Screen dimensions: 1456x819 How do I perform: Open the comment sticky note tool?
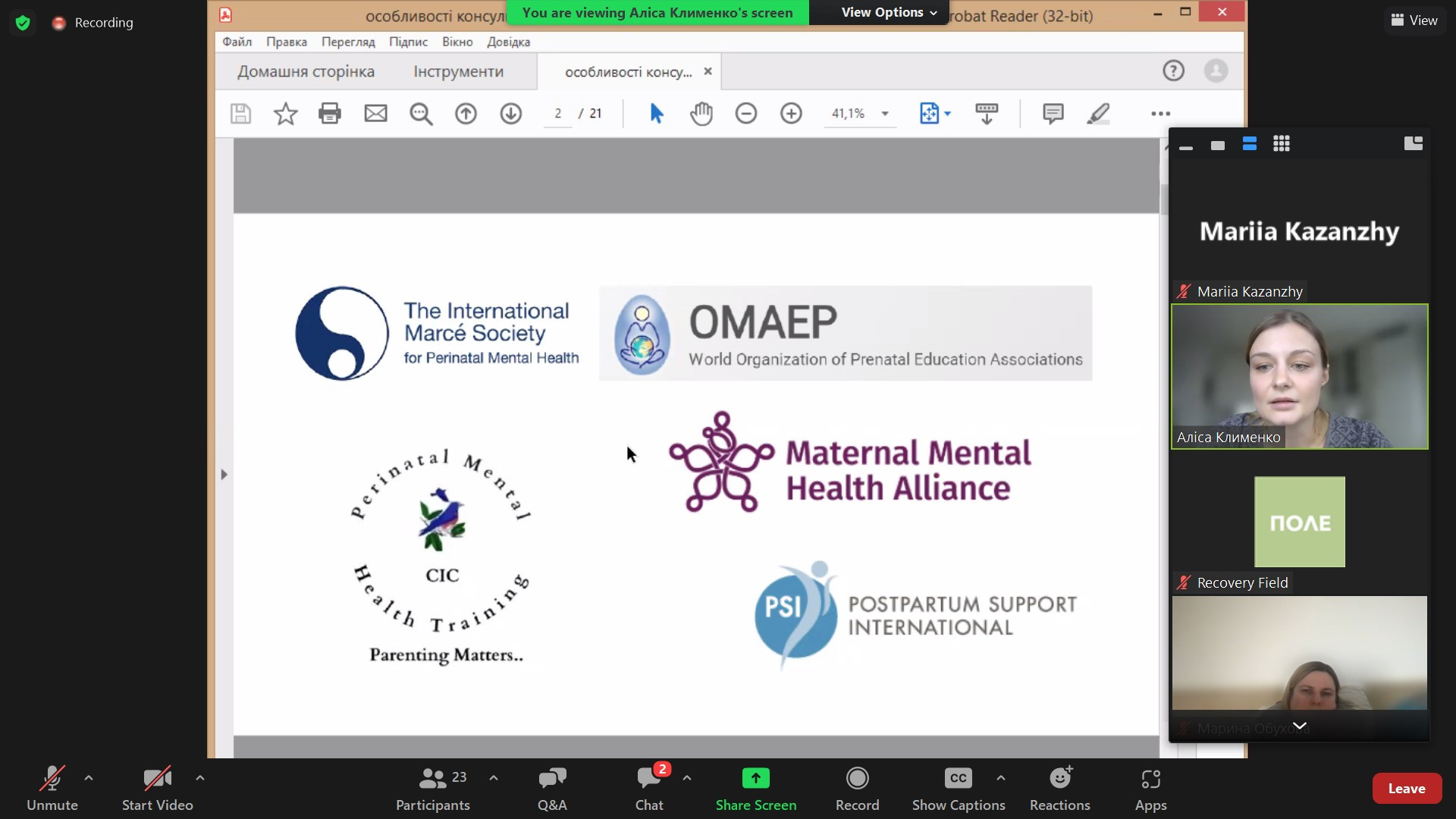coord(1053,114)
